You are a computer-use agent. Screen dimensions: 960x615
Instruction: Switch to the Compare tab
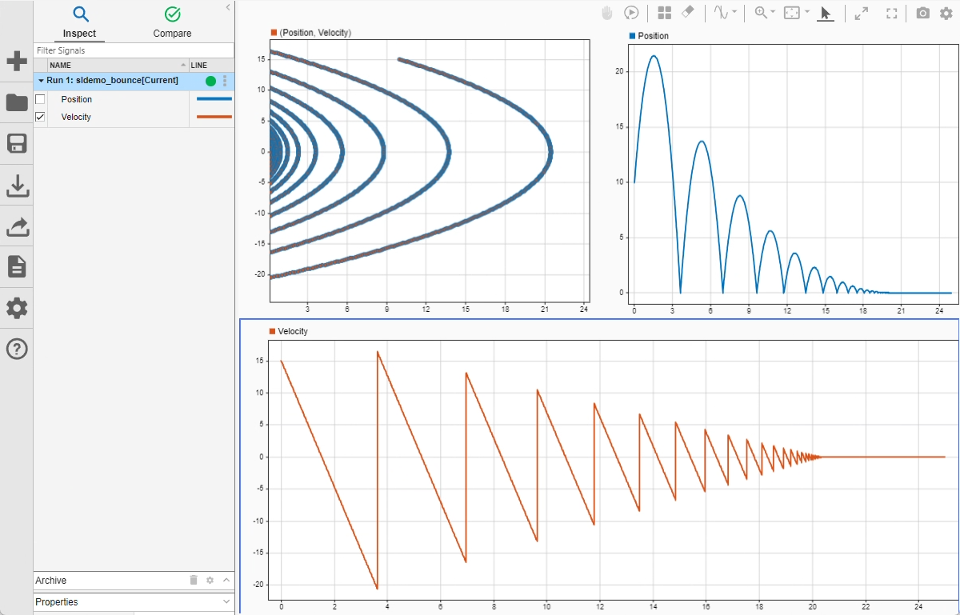[x=171, y=22]
